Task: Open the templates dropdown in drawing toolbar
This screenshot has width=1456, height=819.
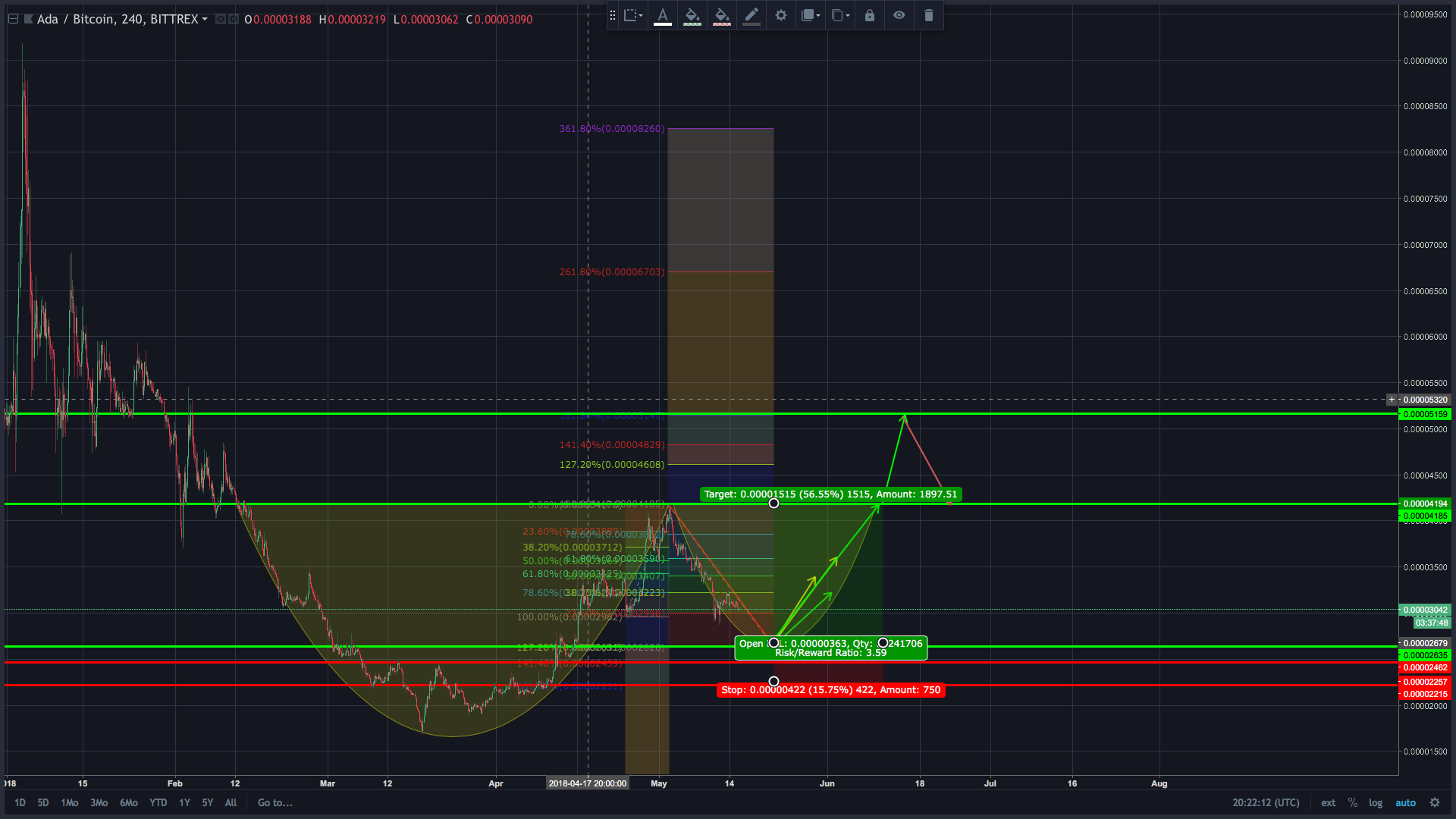Action: click(x=632, y=15)
